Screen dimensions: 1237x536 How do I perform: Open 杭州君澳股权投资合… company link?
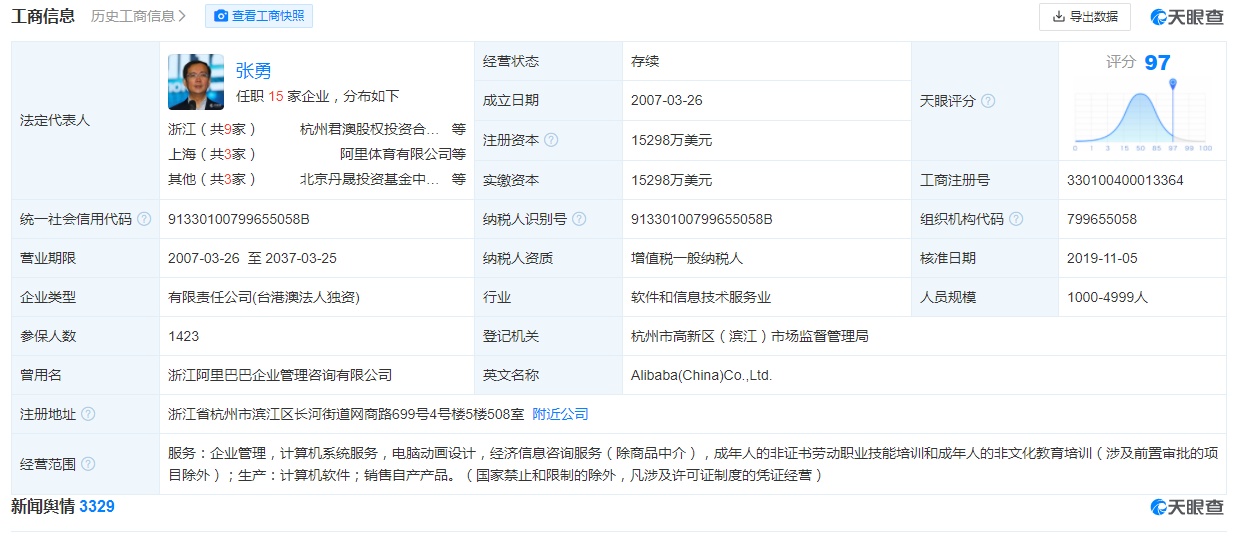click(x=370, y=129)
